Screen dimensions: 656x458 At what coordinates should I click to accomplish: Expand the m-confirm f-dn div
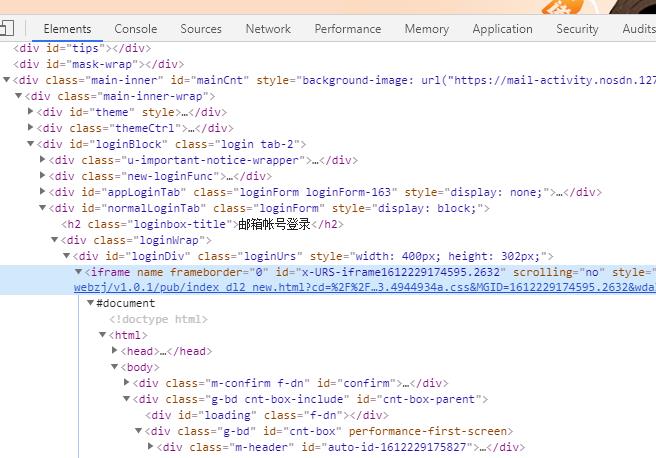point(127,383)
